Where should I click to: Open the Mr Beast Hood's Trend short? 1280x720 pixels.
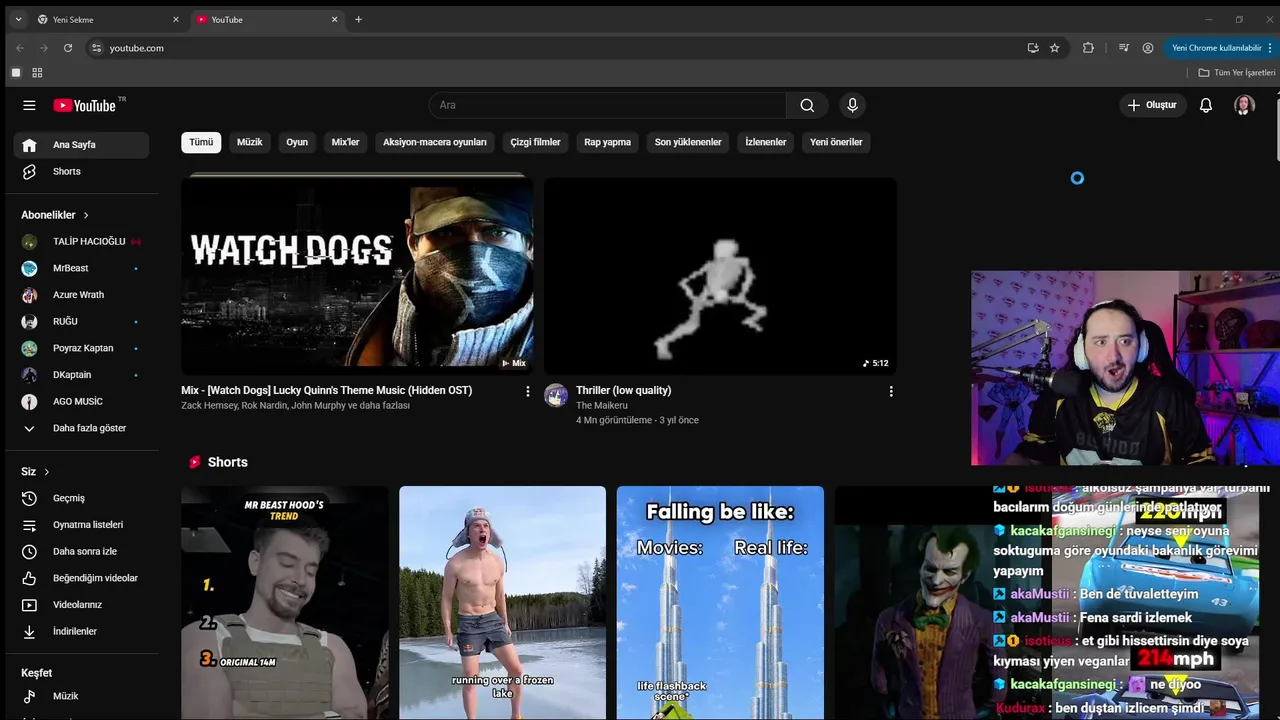pos(284,603)
